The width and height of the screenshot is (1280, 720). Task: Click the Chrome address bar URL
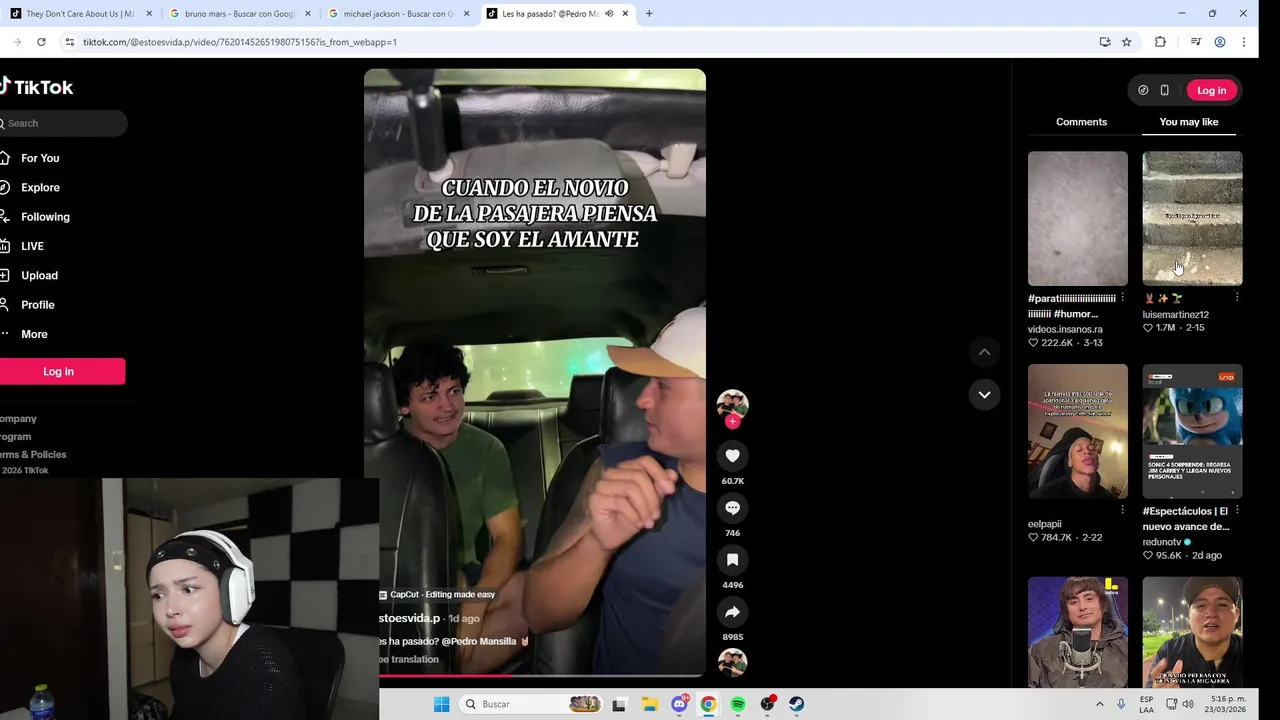[x=239, y=42]
